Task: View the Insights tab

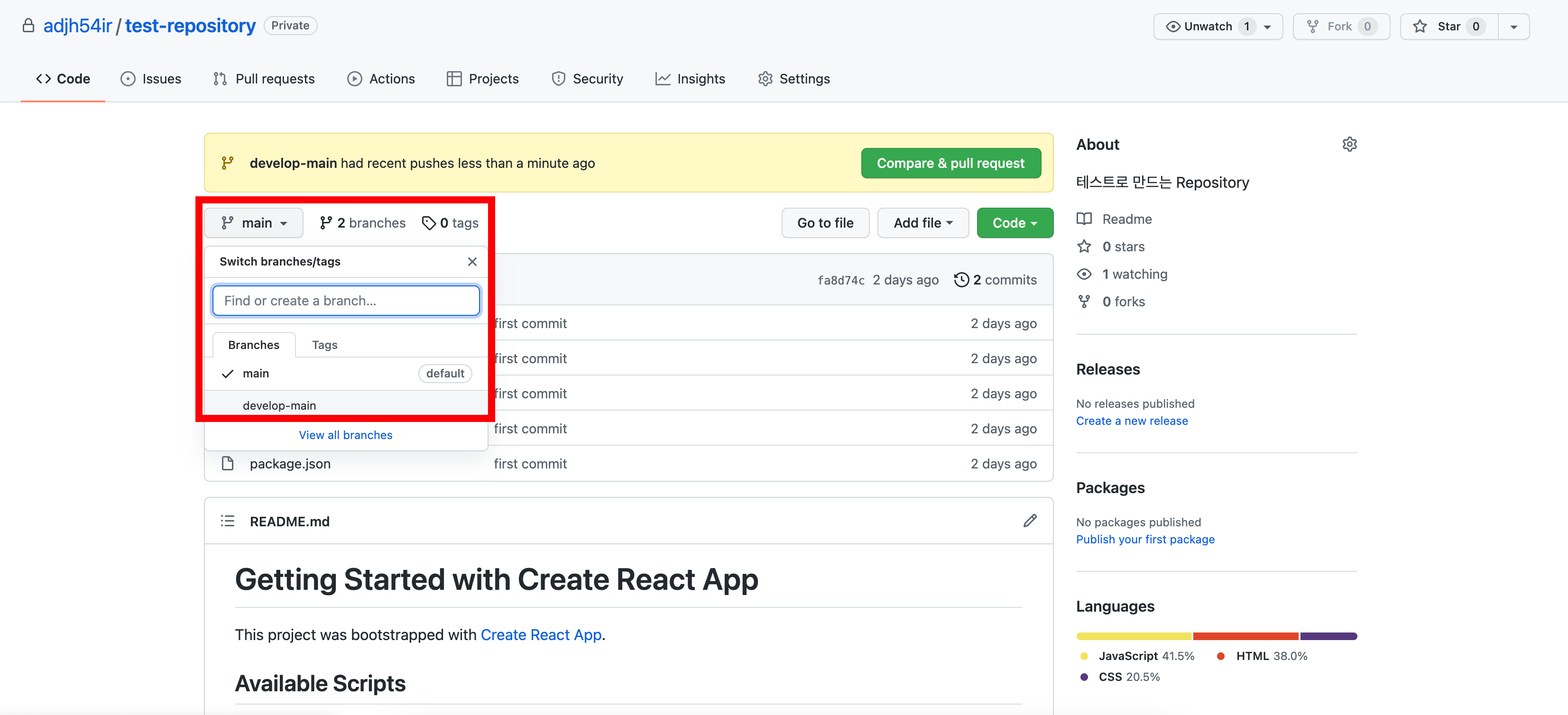Action: (690, 79)
